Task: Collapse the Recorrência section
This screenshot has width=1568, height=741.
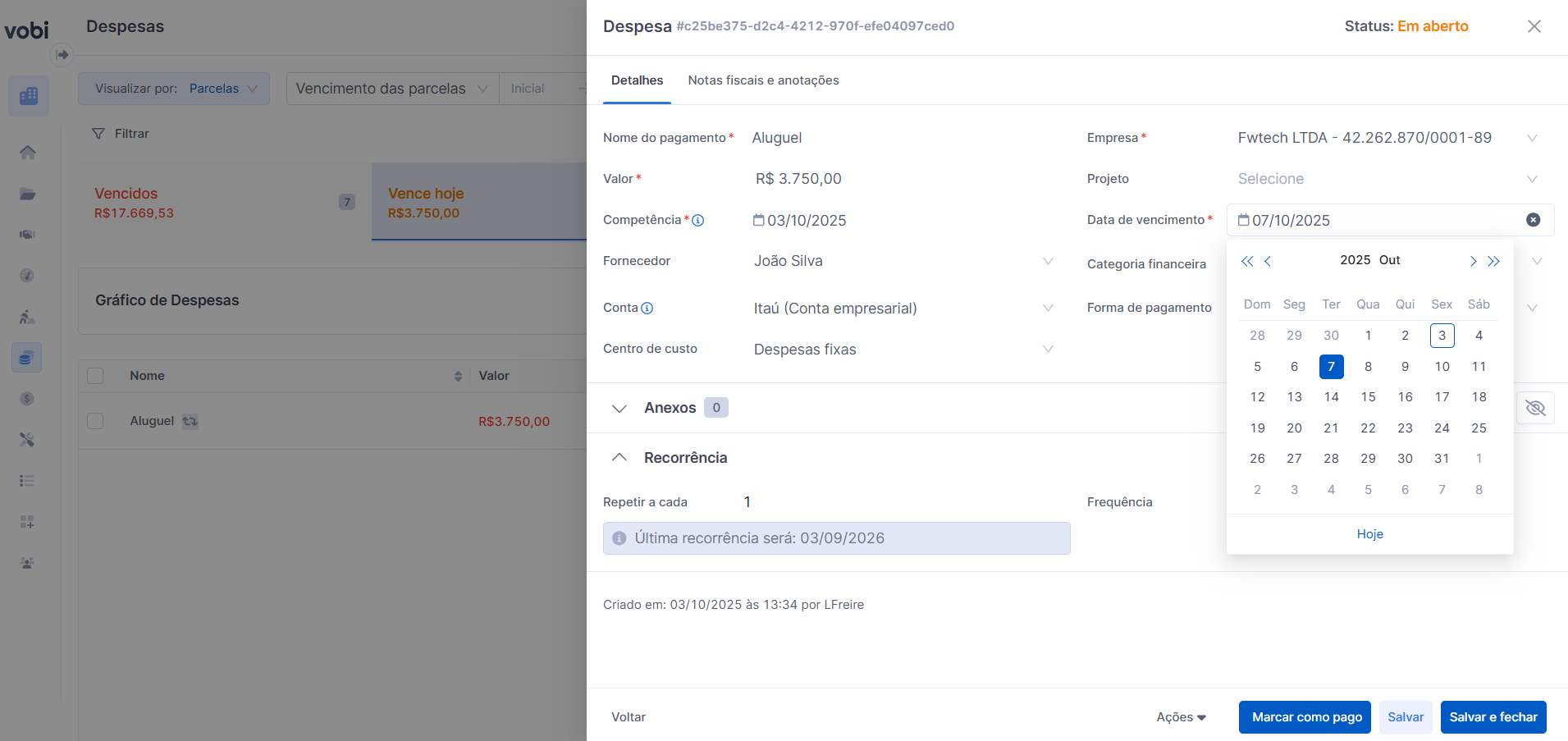Action: [x=619, y=458]
